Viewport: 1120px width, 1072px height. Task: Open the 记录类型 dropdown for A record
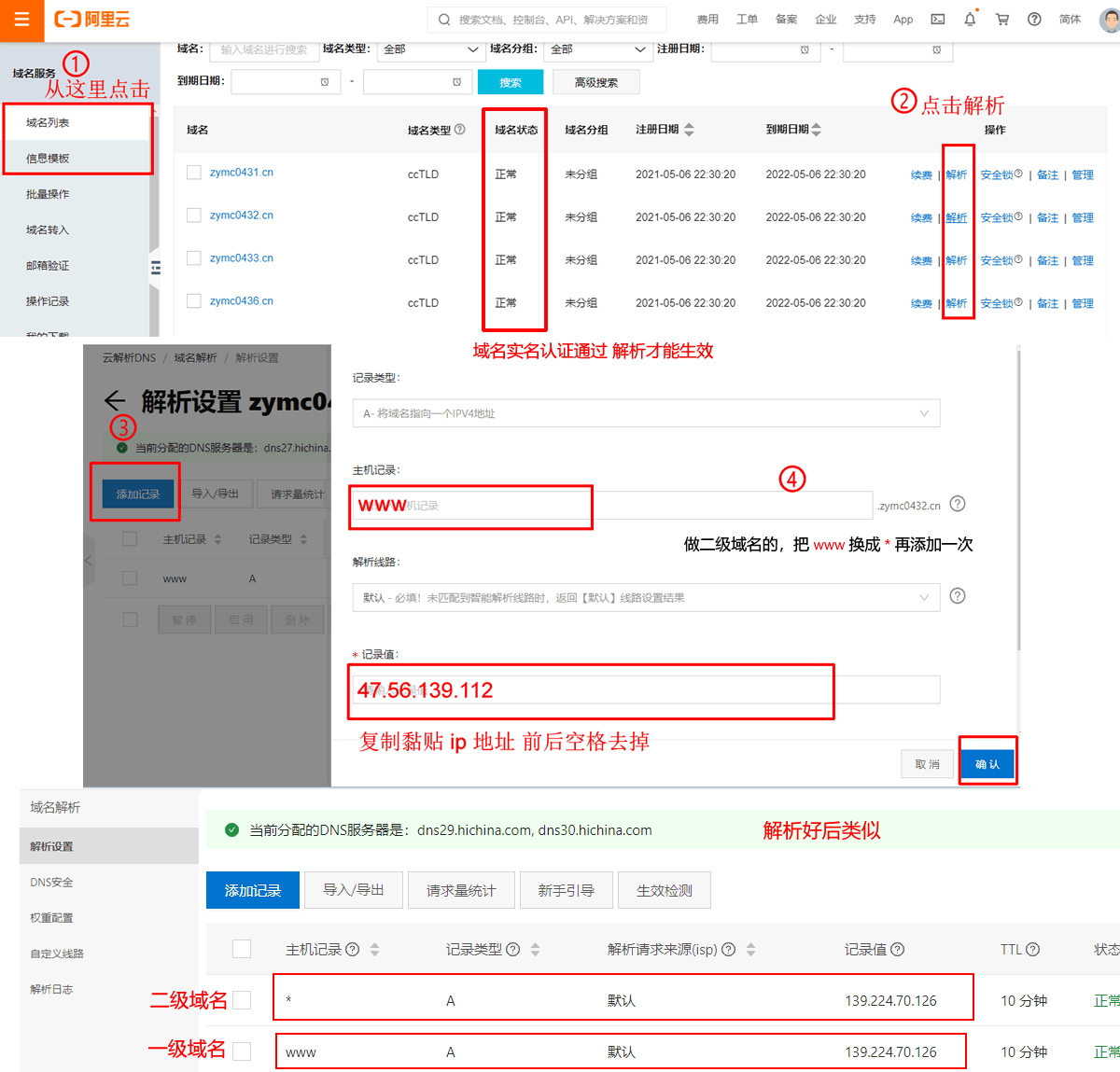[646, 413]
